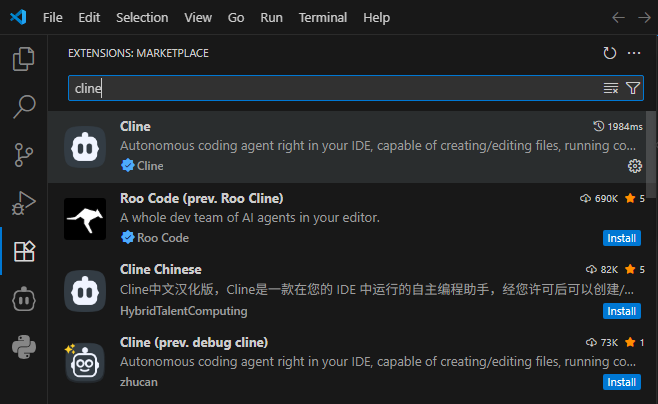
Task: Navigate back with the arrow
Action: 618,18
